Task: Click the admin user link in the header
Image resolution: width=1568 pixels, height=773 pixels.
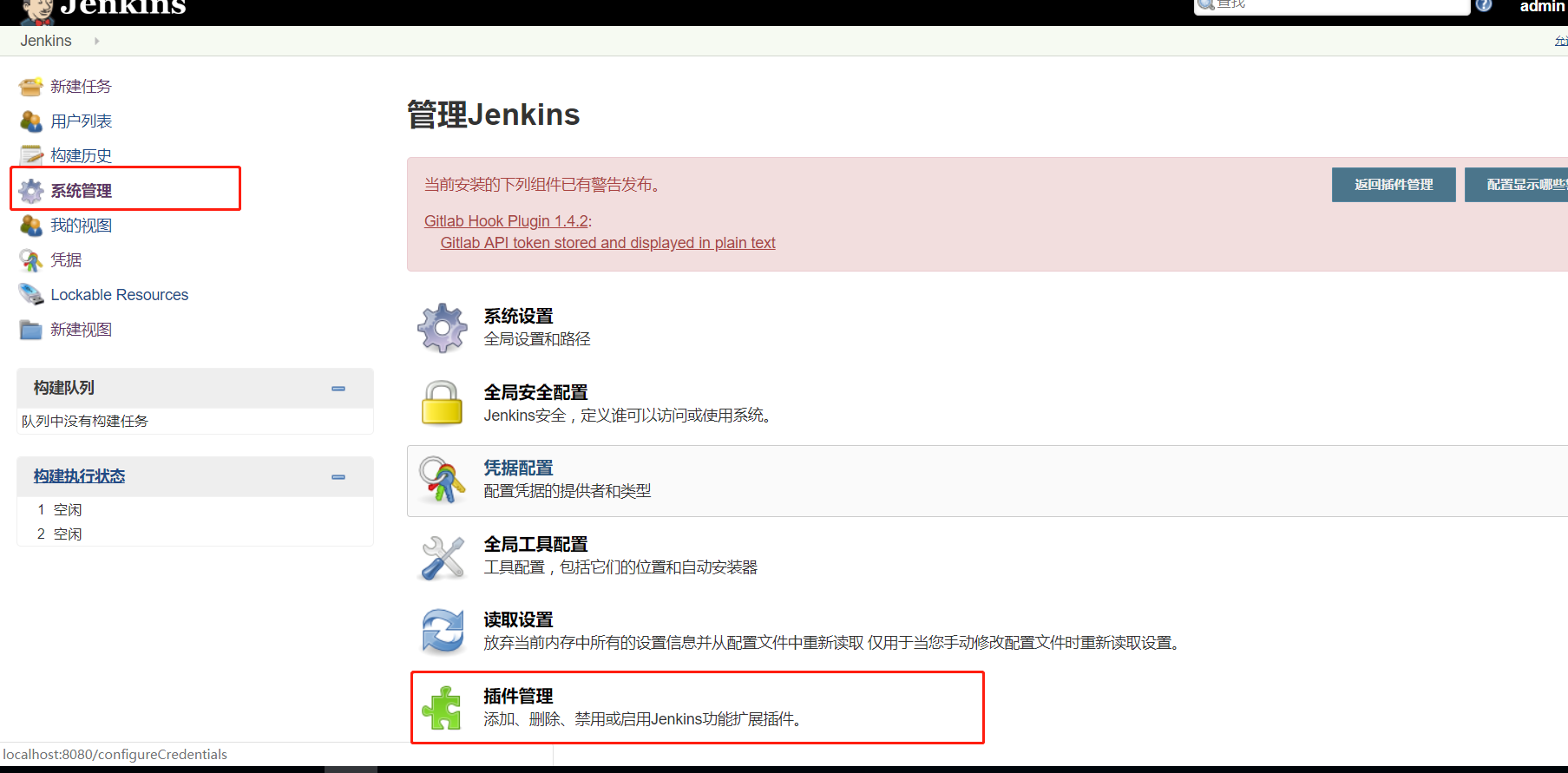Action: click(x=1542, y=6)
